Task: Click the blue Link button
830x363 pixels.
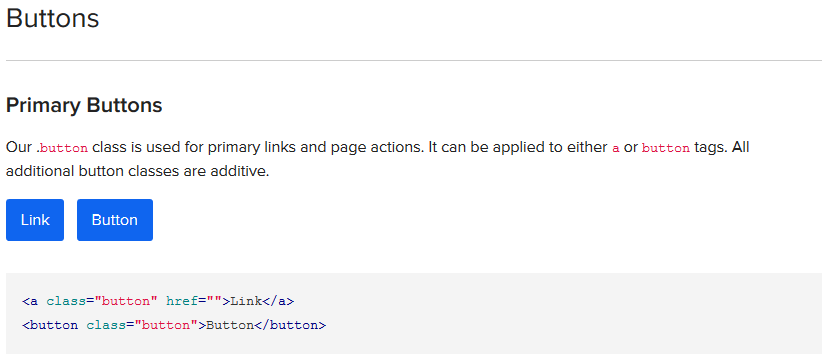Action: [x=35, y=220]
